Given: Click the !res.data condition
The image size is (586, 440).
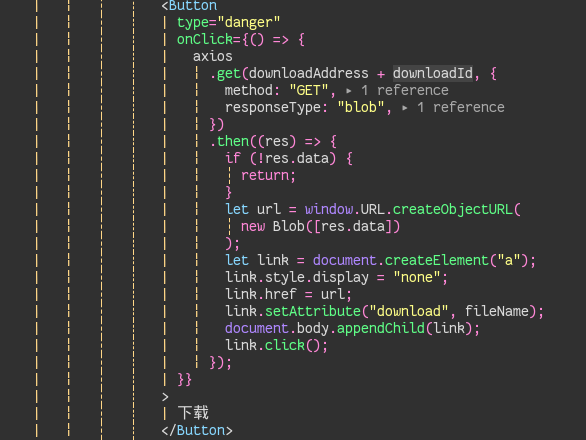Looking at the screenshot, I should pos(293,159).
